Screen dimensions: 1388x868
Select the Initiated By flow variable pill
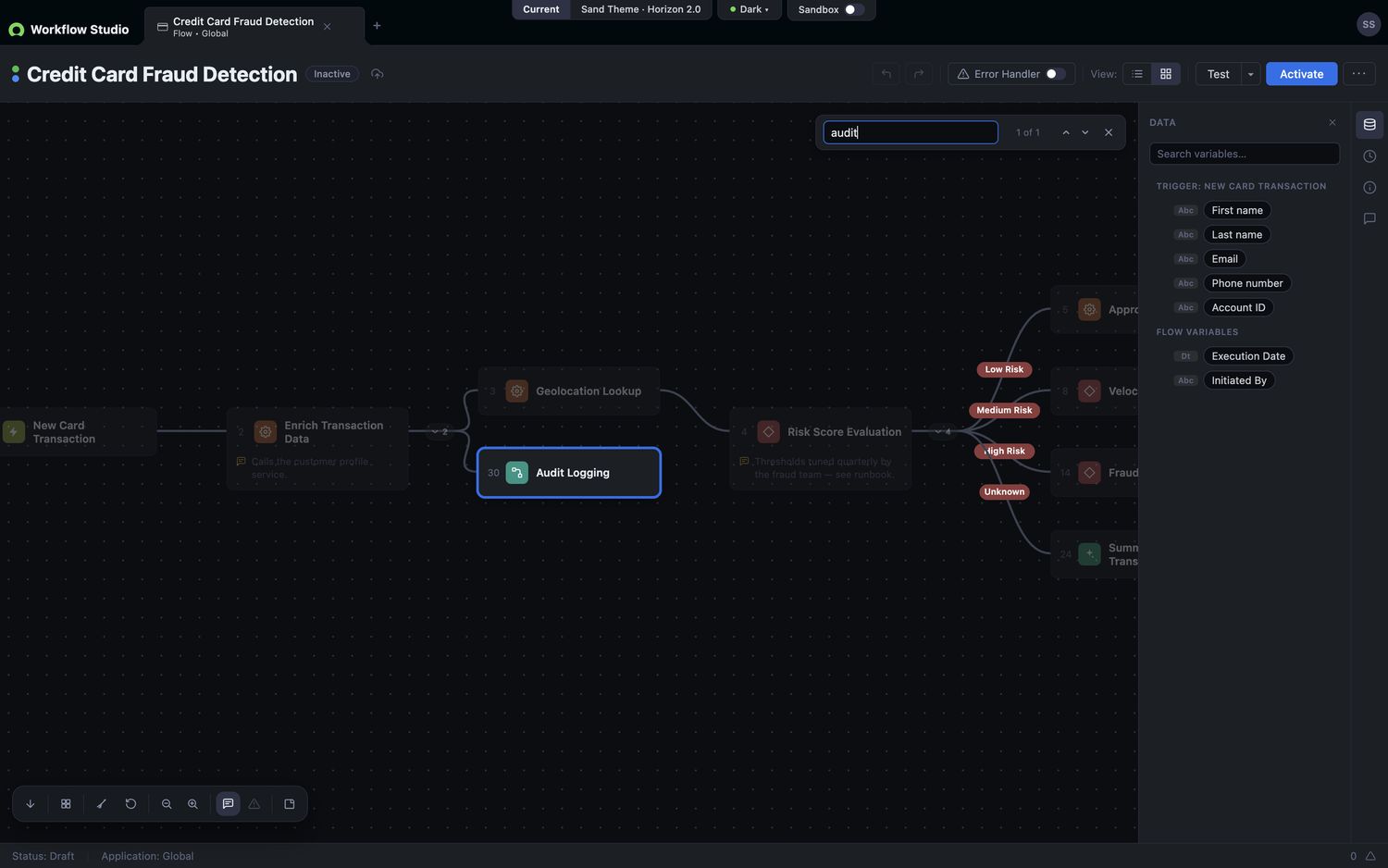coord(1239,380)
